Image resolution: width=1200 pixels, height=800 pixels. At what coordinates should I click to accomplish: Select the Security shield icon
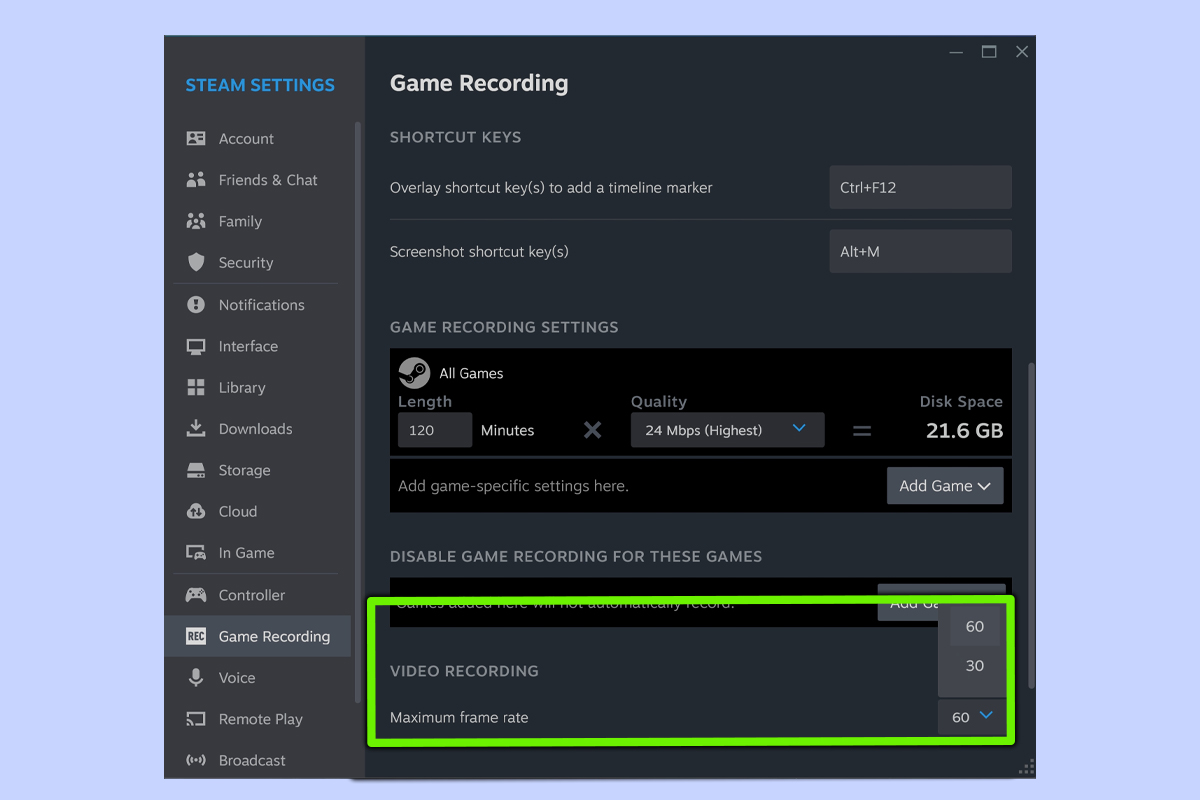pyautogui.click(x=196, y=262)
